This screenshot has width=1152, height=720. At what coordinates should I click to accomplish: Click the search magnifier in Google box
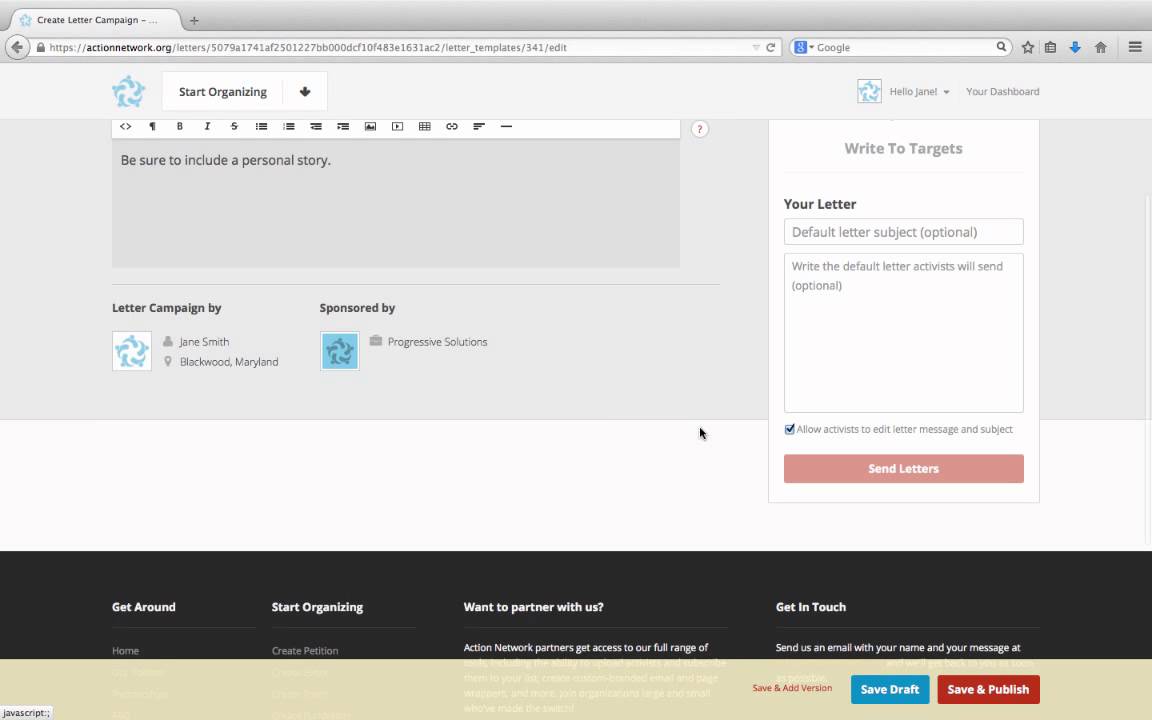pos(1001,46)
